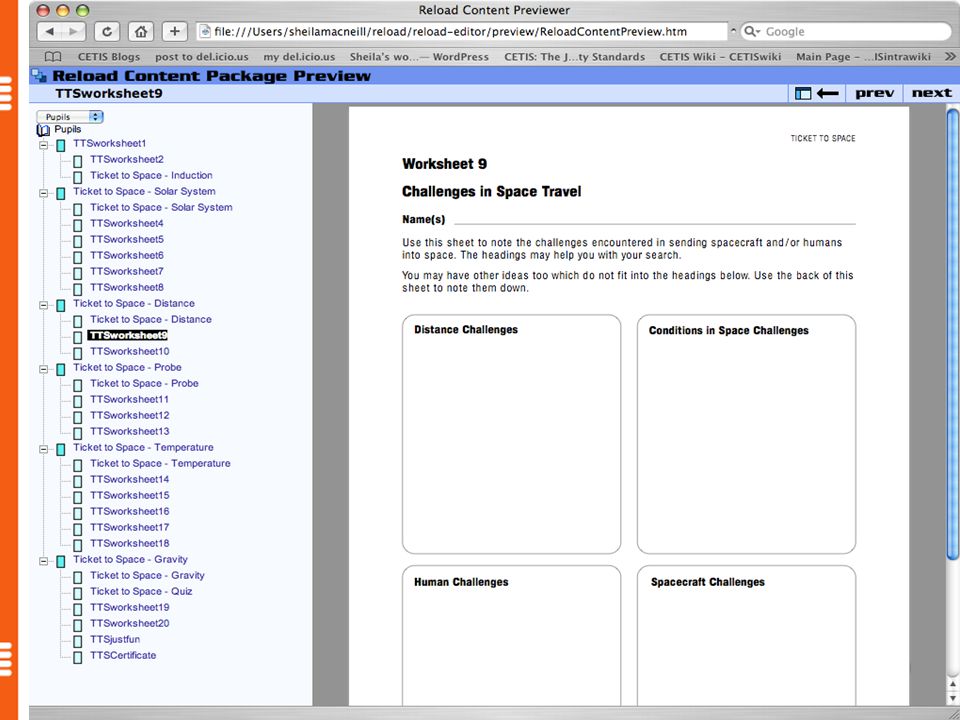Click the prev navigation button
Screen dimensions: 960x720
[x=874, y=93]
